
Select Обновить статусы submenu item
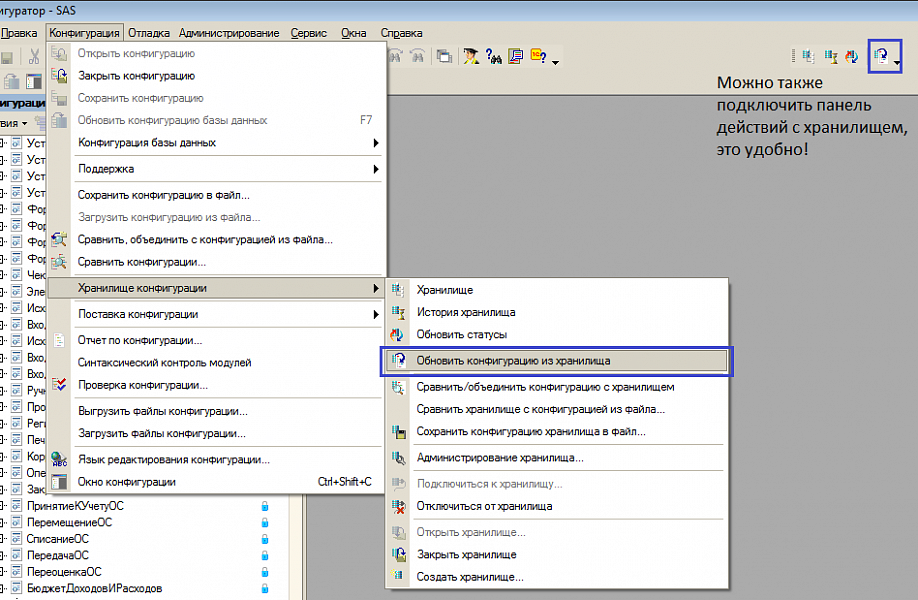pos(556,335)
